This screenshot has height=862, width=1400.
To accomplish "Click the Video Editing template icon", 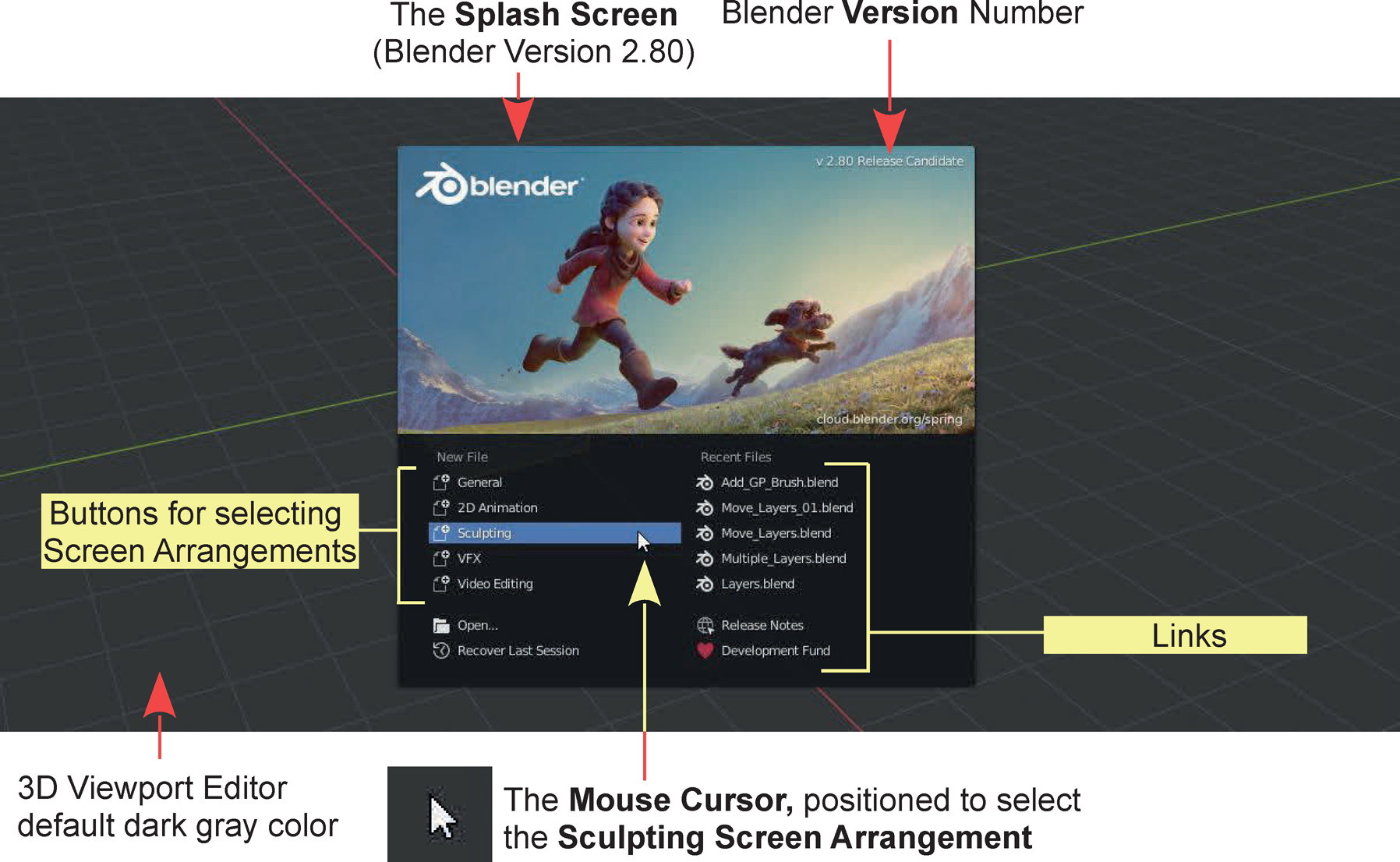I will (x=441, y=584).
